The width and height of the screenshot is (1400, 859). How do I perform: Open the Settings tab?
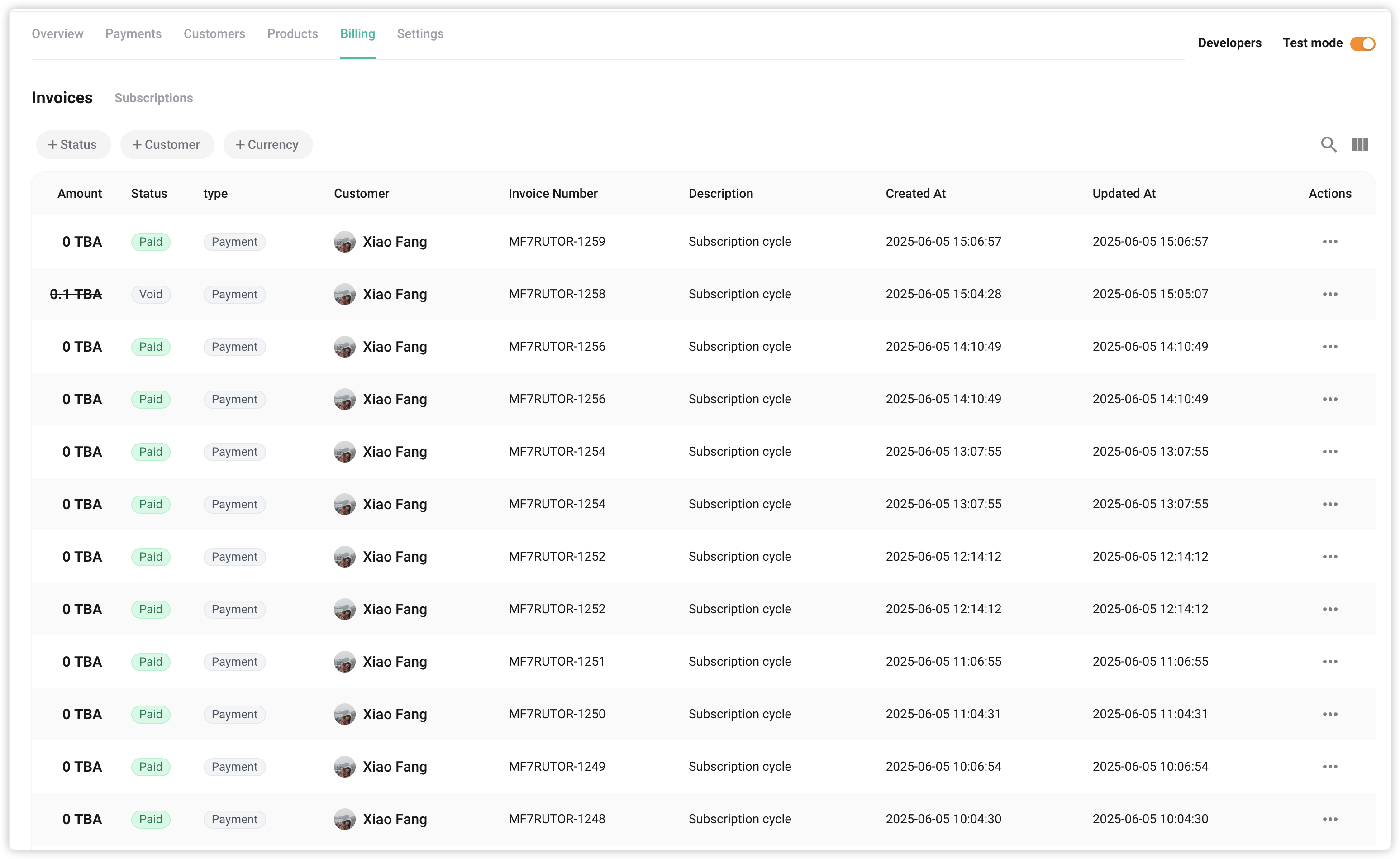(420, 34)
